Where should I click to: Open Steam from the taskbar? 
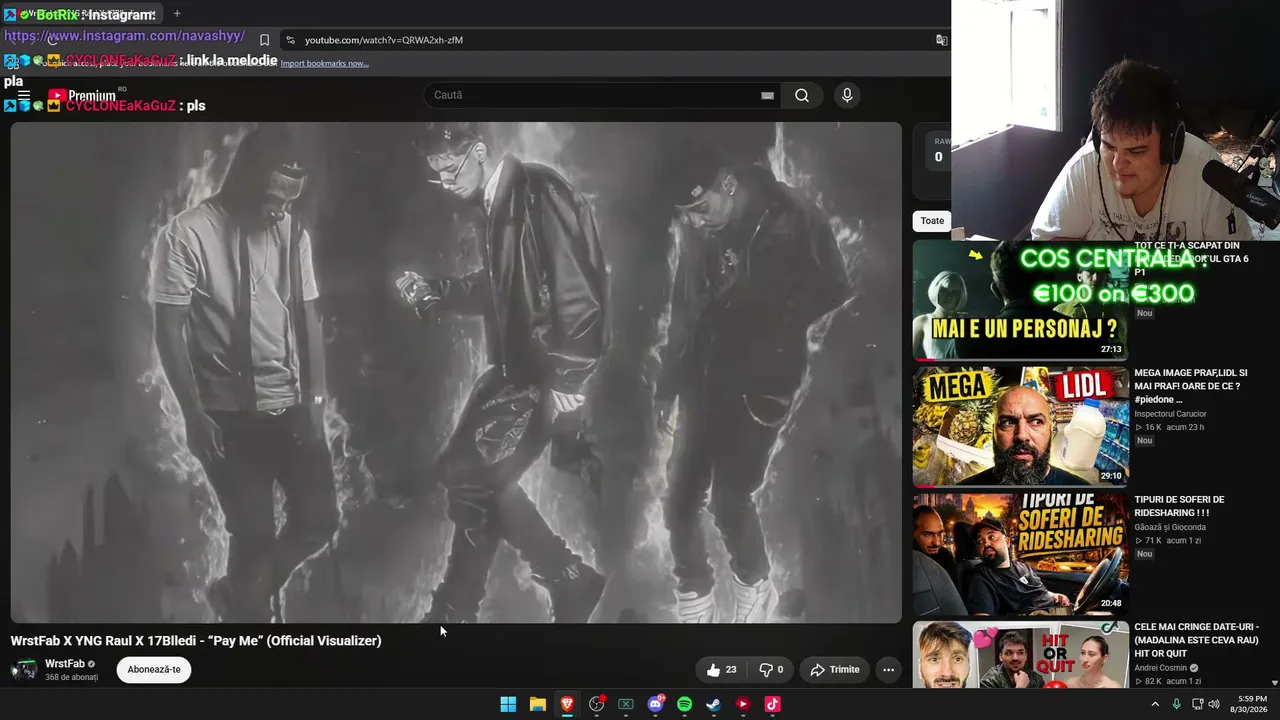click(713, 704)
